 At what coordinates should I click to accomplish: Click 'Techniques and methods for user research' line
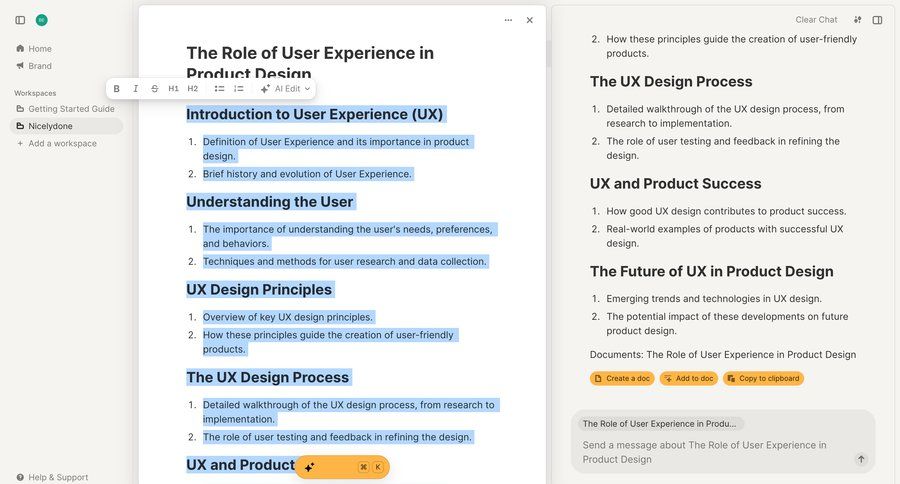[344, 261]
